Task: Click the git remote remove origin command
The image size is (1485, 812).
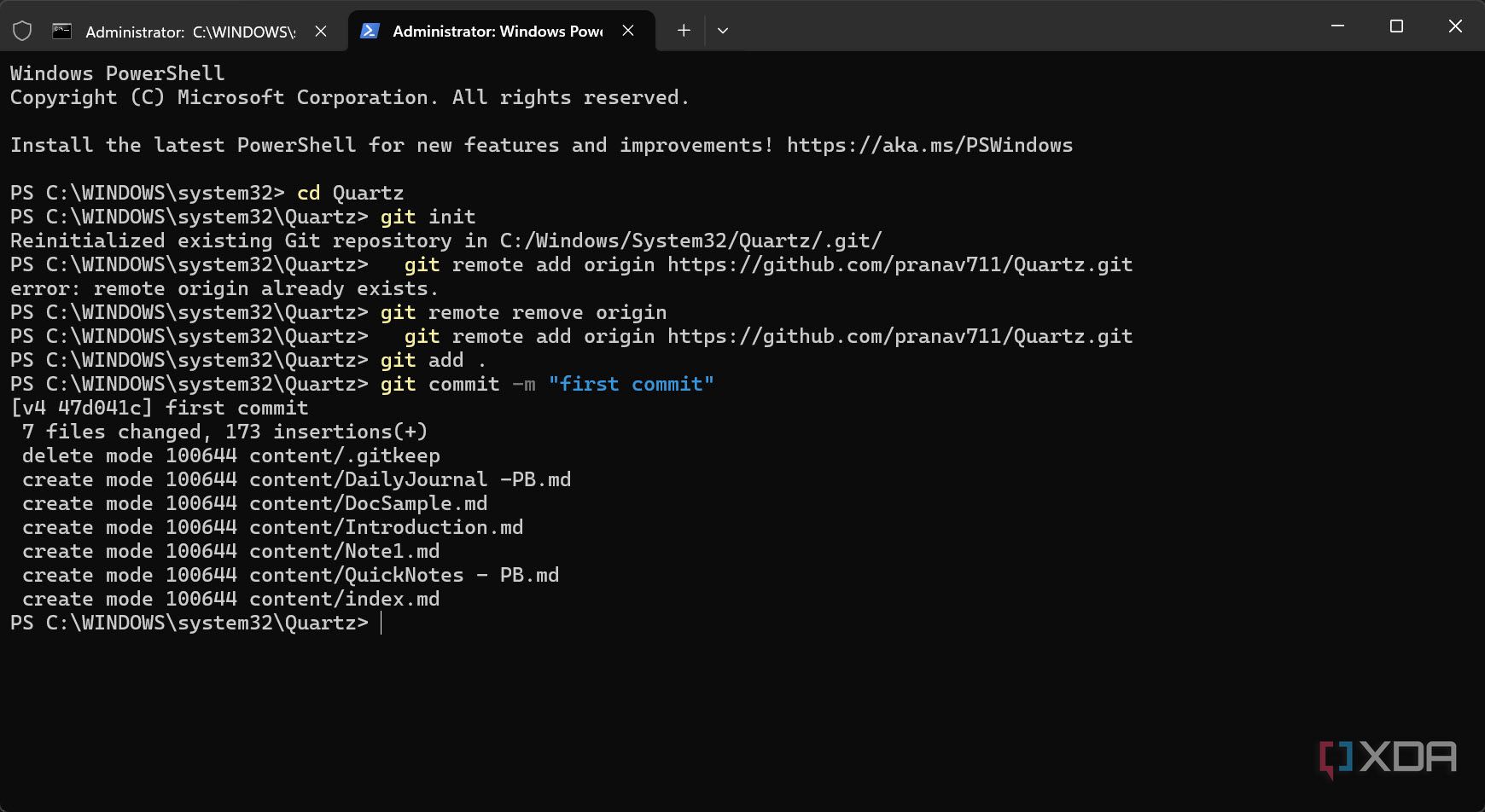Action: click(523, 312)
